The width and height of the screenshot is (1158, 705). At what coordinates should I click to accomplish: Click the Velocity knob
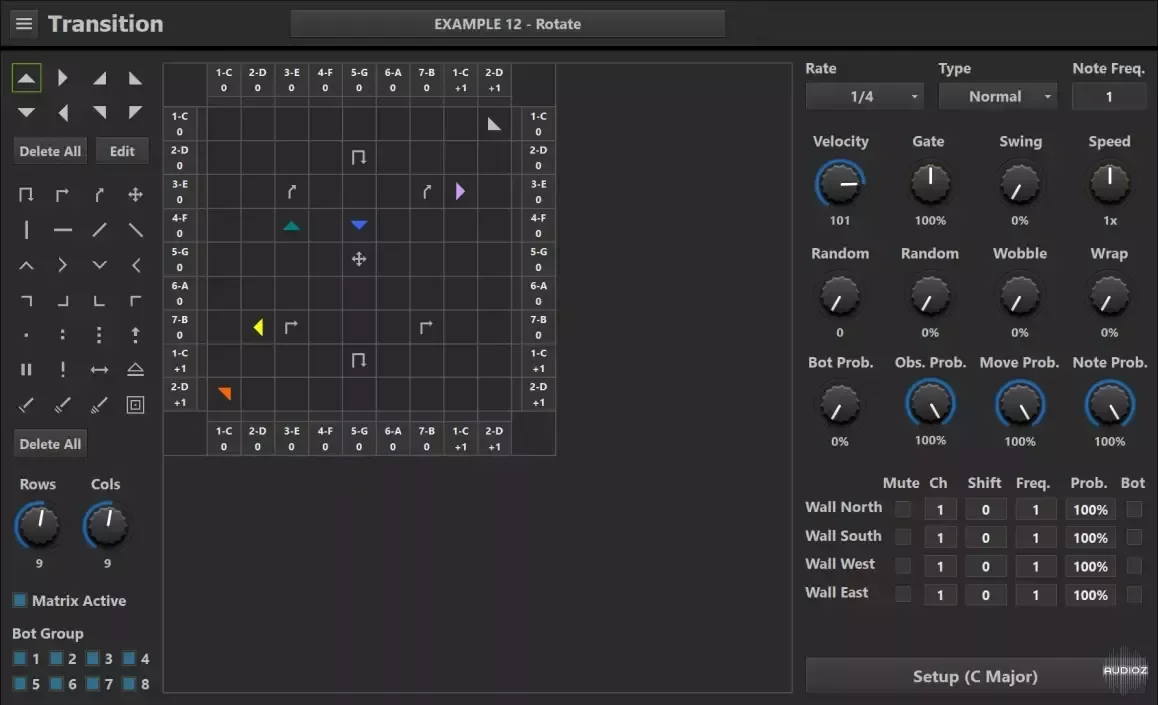point(840,183)
